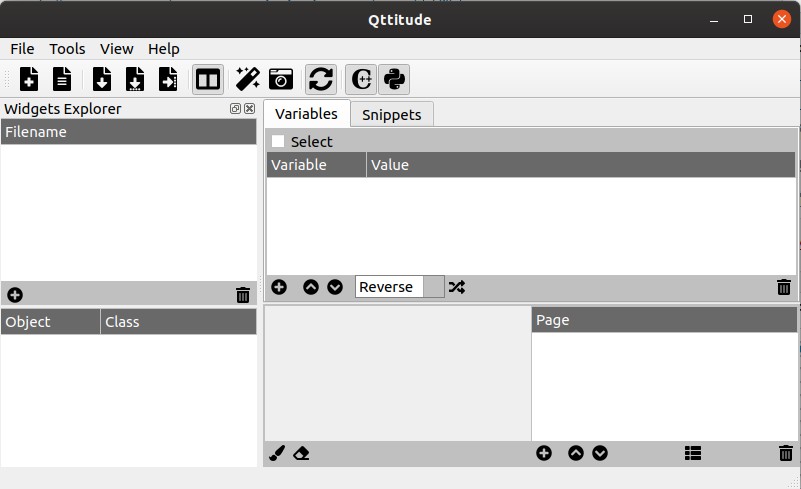This screenshot has width=801, height=489.
Task: Add a new page with plus icon
Action: coord(544,453)
